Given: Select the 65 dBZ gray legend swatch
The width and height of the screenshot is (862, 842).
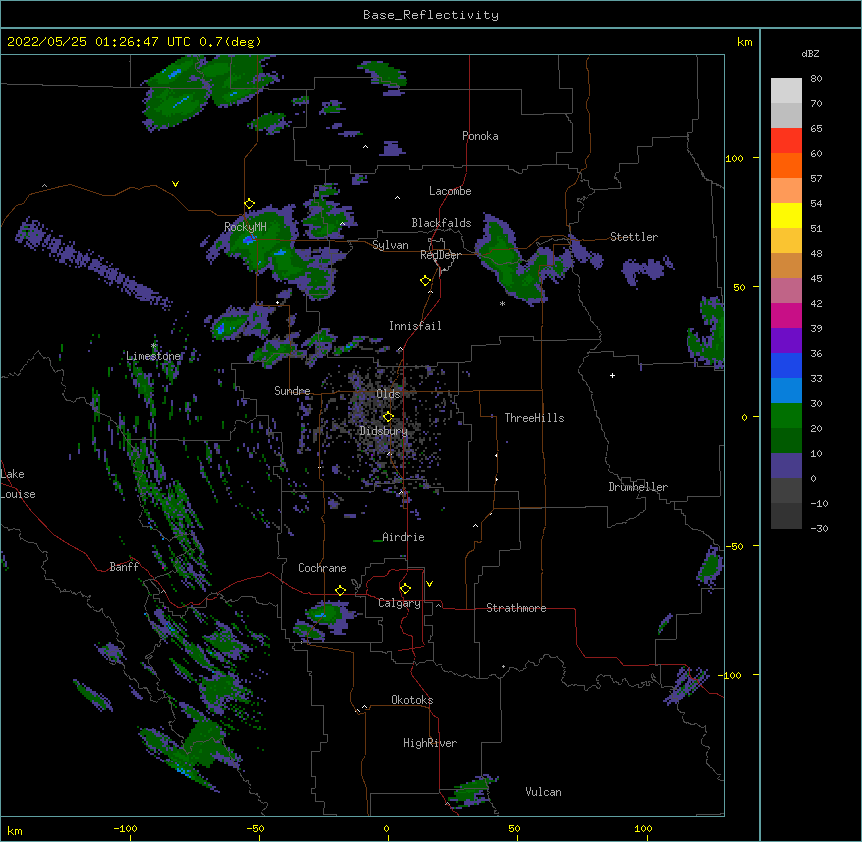Looking at the screenshot, I should (786, 115).
